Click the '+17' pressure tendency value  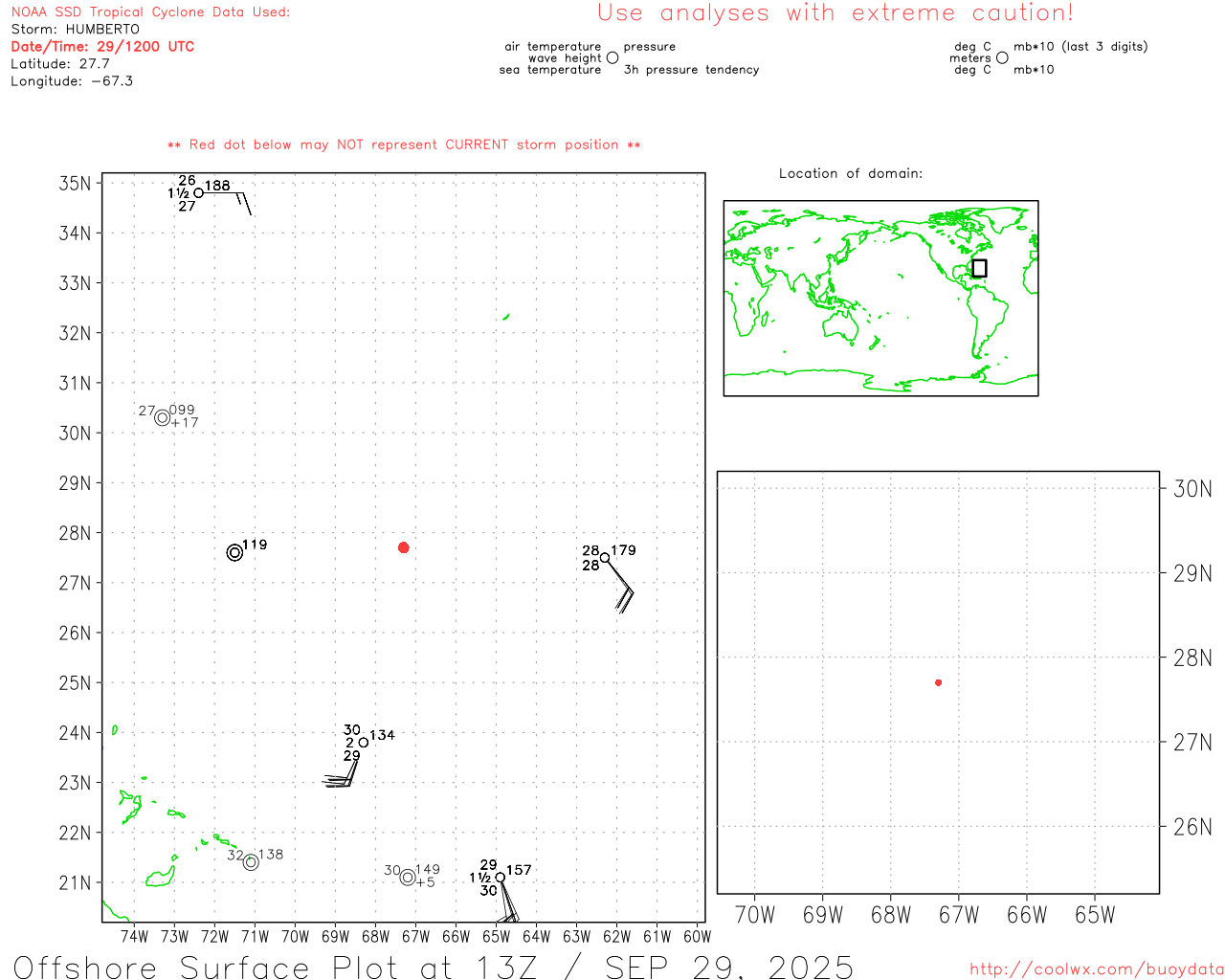coord(185,423)
